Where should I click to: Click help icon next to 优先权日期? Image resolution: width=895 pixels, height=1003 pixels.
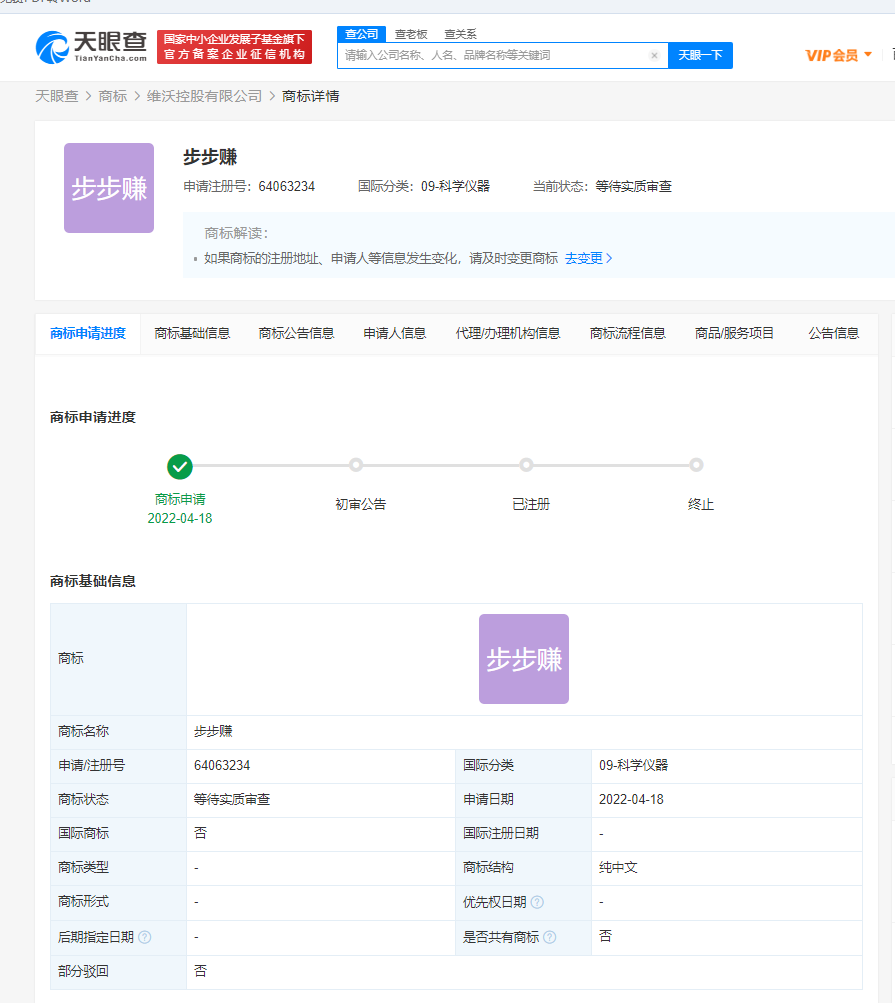click(537, 902)
